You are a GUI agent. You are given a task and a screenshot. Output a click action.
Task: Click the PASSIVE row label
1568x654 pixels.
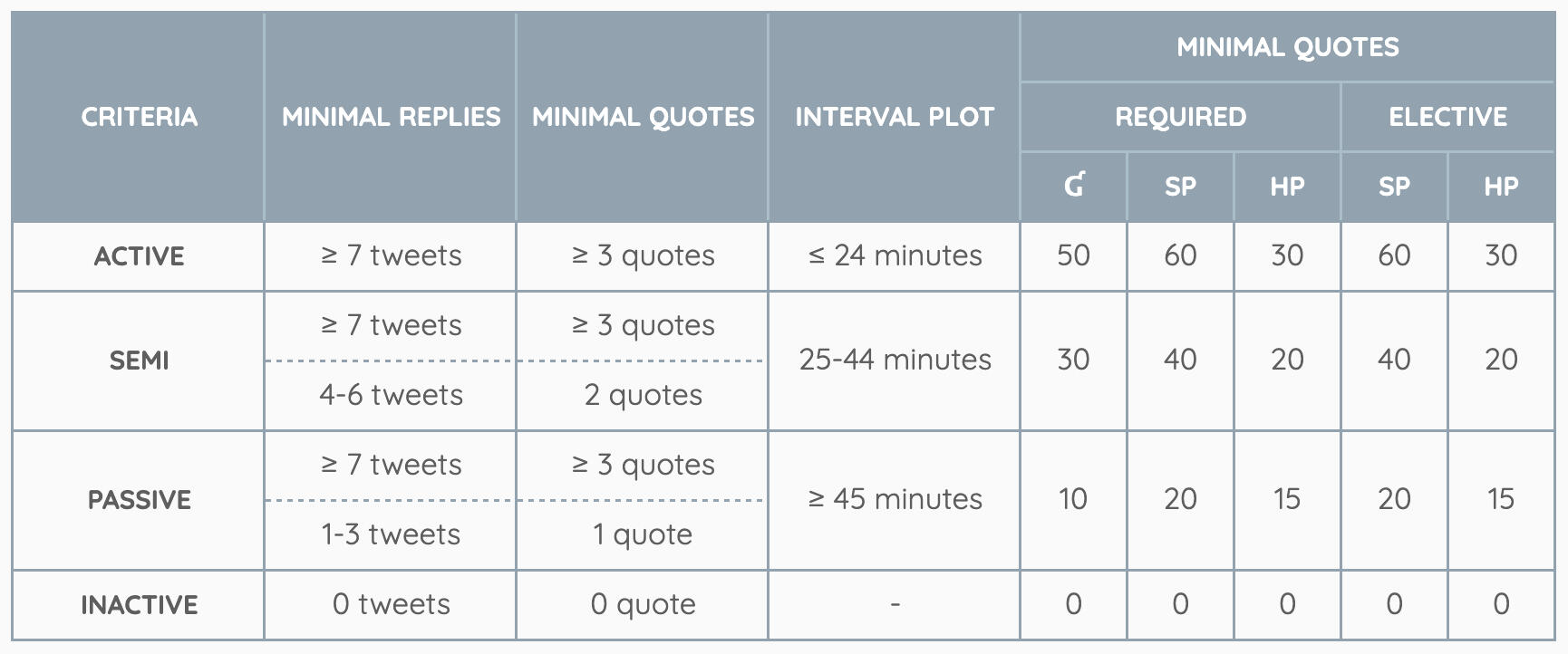coord(139,500)
